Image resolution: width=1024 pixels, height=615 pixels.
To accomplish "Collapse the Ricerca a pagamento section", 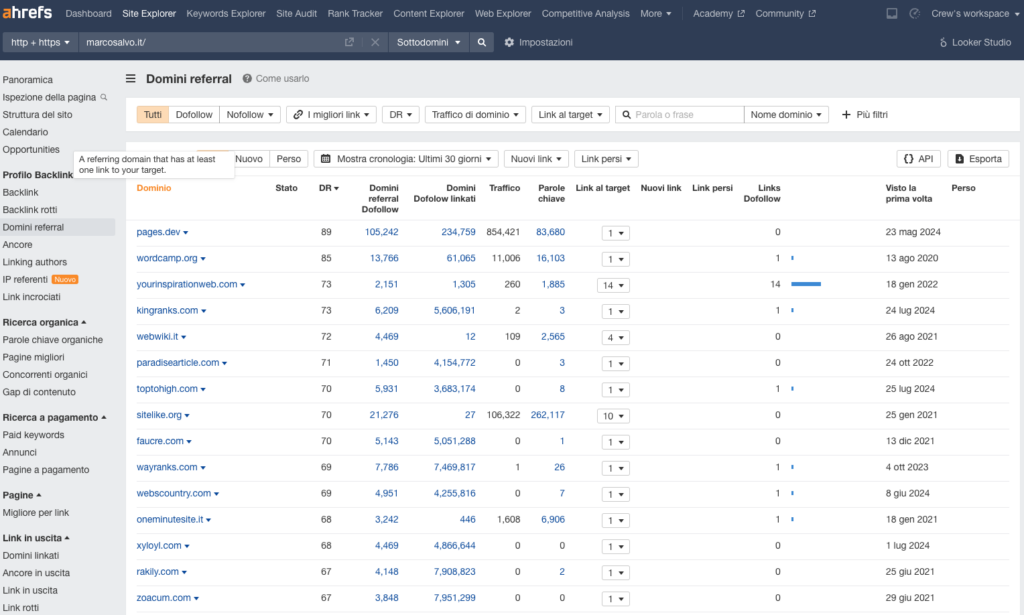I will point(54,418).
